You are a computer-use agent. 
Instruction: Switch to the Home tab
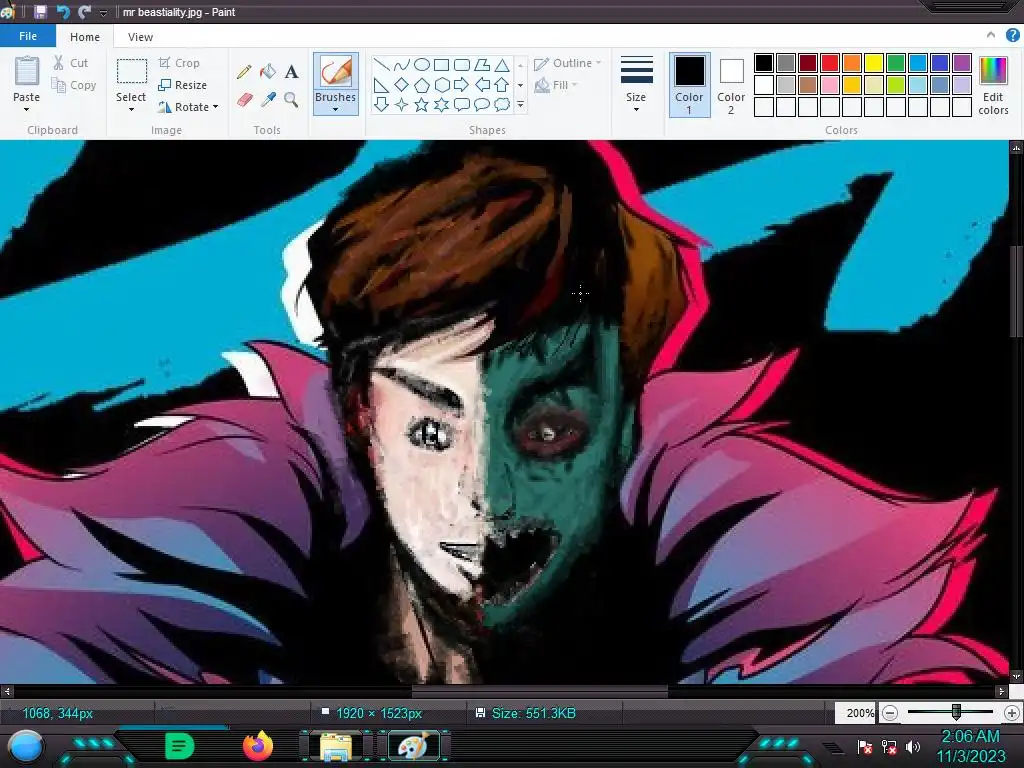(x=85, y=37)
